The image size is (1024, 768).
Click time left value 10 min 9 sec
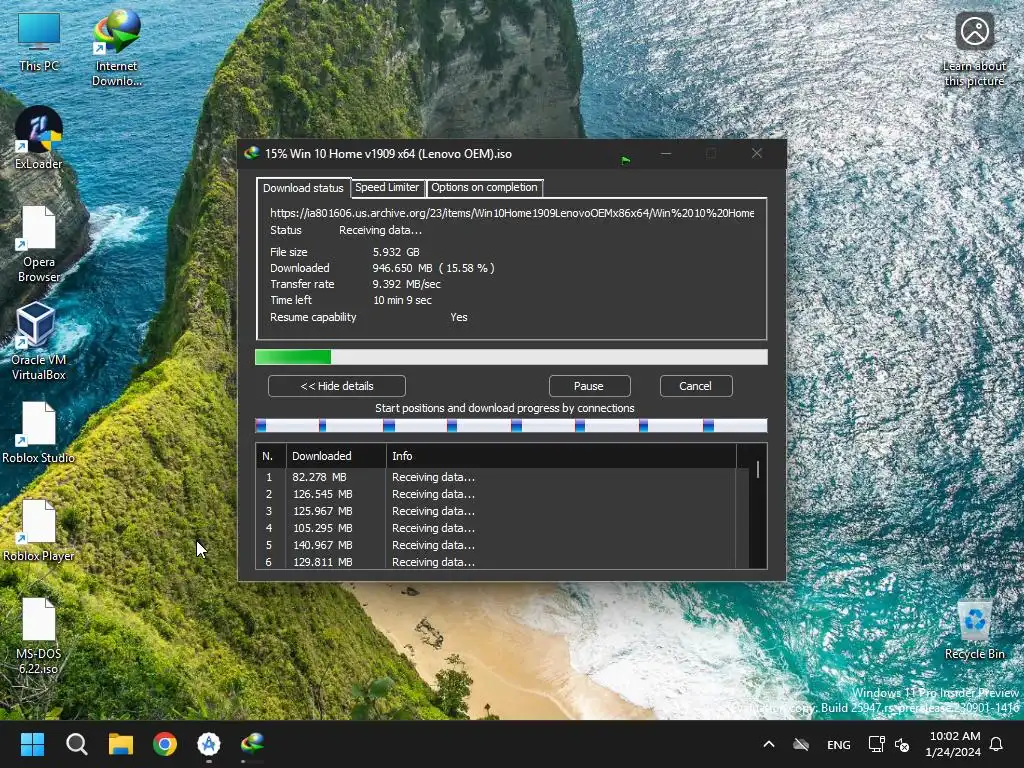click(x=402, y=300)
